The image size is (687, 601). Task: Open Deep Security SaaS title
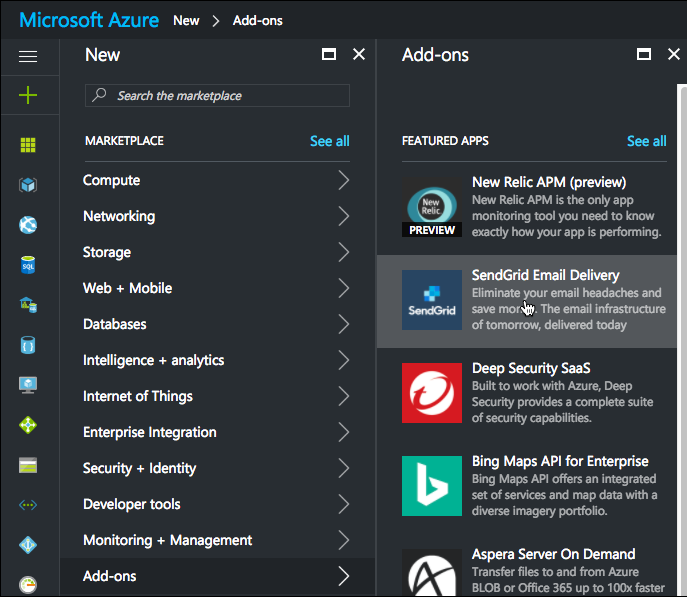pos(531,368)
